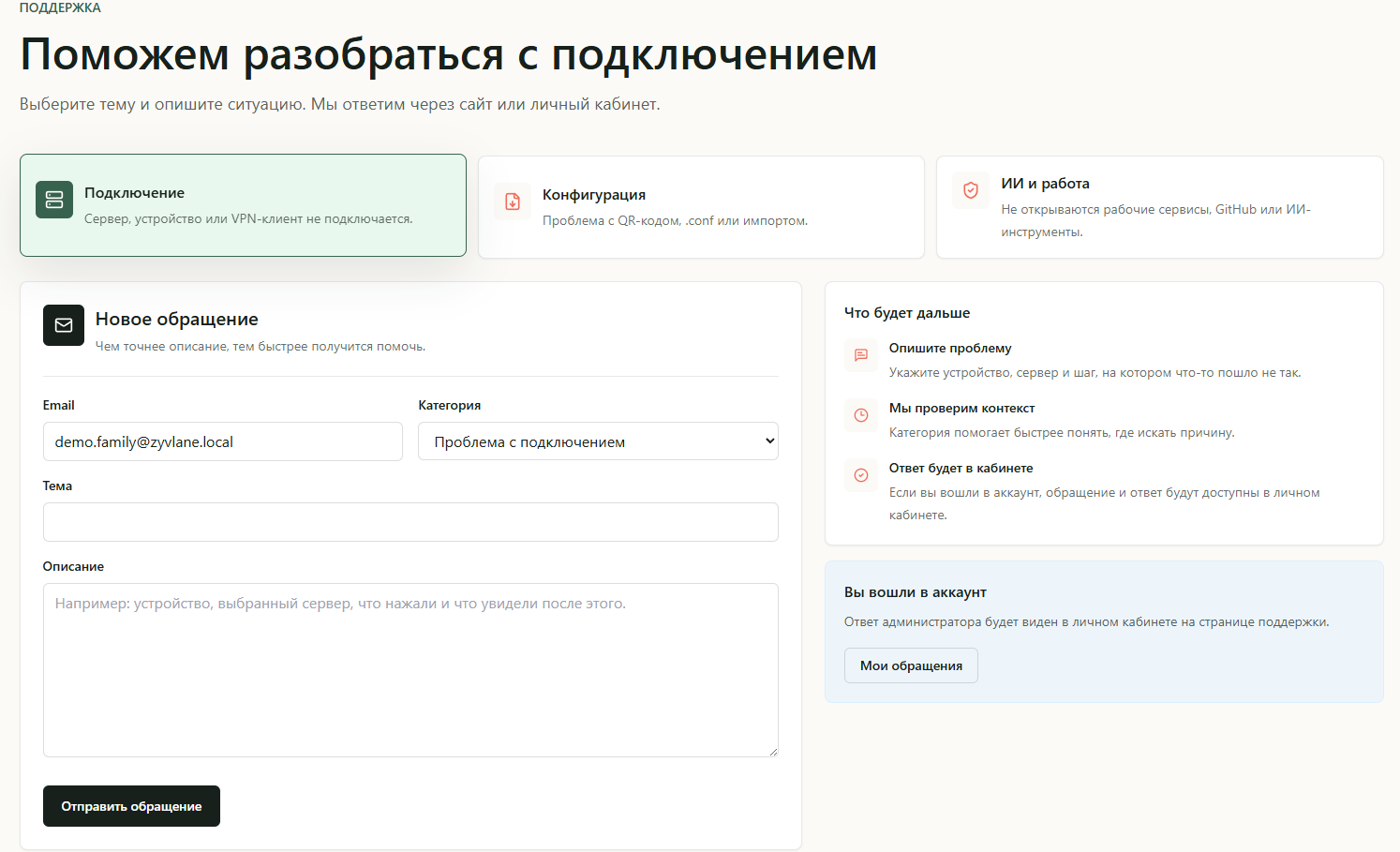This screenshot has height=852, width=1400.
Task: Select the ИИ и работа topic card
Action: (x=1160, y=207)
